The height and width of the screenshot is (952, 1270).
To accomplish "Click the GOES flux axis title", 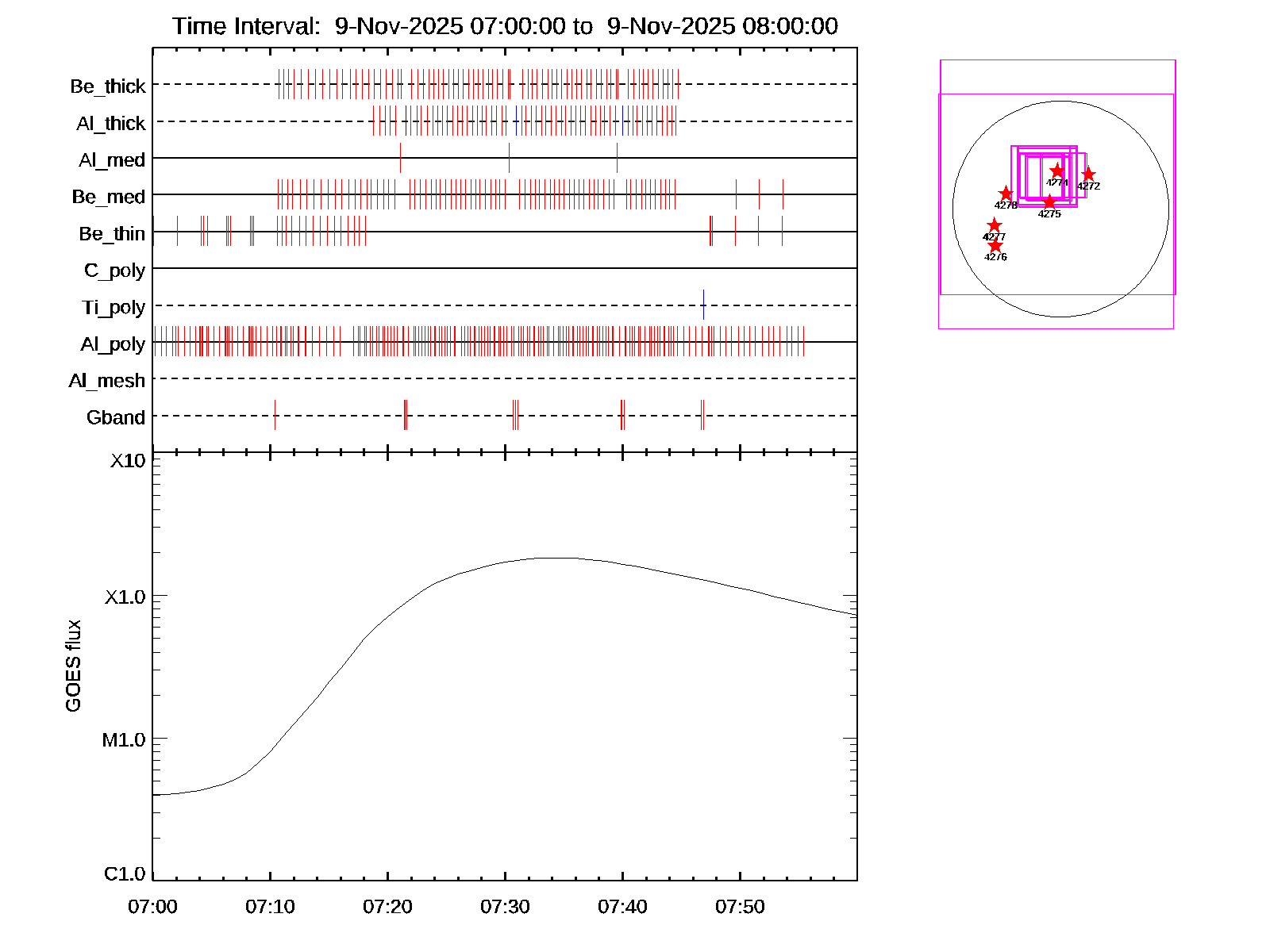I will (x=73, y=666).
